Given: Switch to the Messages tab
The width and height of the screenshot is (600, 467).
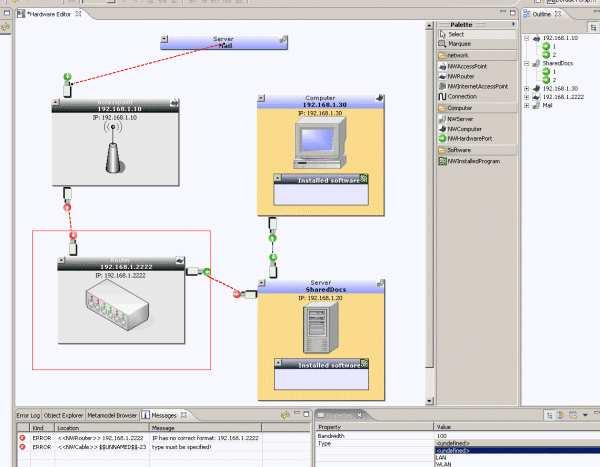Looking at the screenshot, I should pyautogui.click(x=164, y=415).
